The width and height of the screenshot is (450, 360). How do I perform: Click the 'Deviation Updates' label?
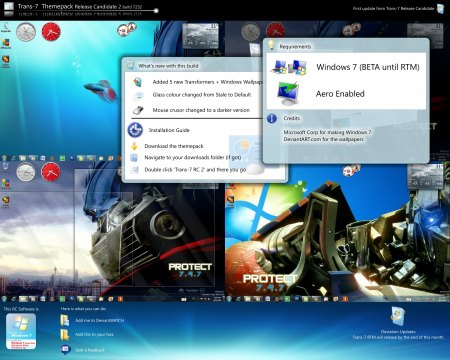click(398, 332)
